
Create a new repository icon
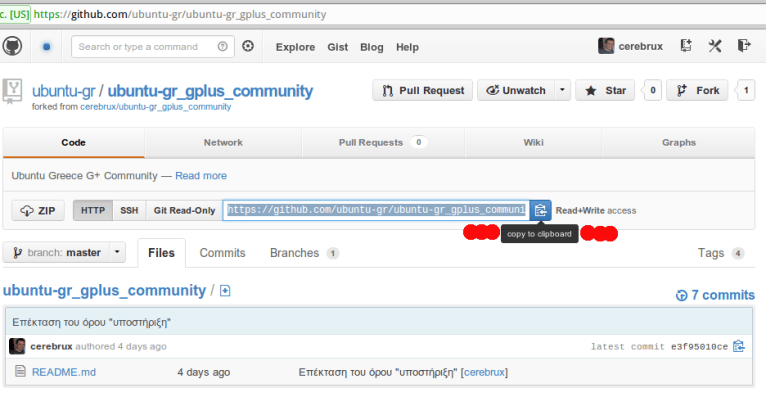pos(686,46)
